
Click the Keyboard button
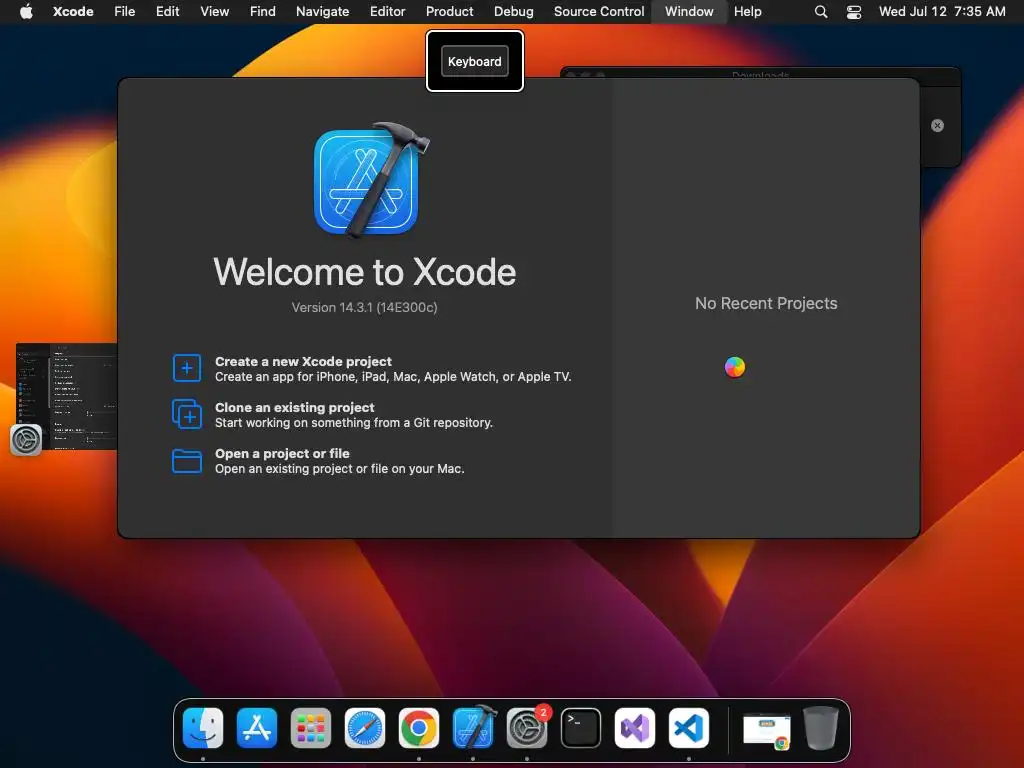click(475, 61)
